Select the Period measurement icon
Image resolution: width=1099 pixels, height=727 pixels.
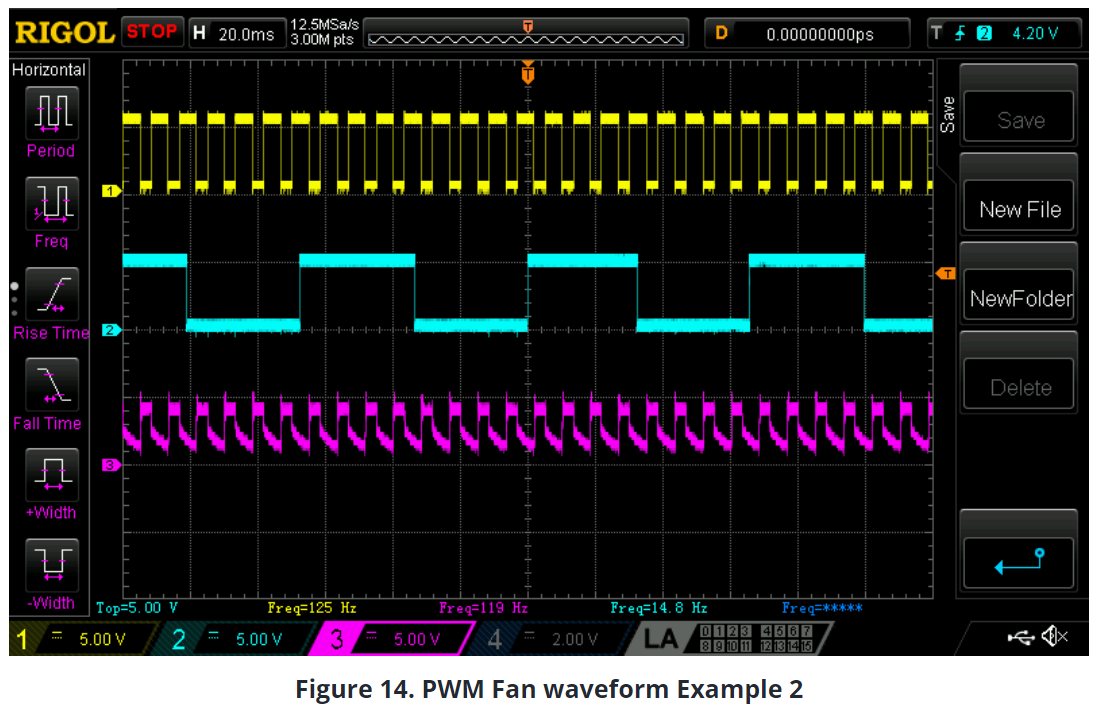click(52, 113)
